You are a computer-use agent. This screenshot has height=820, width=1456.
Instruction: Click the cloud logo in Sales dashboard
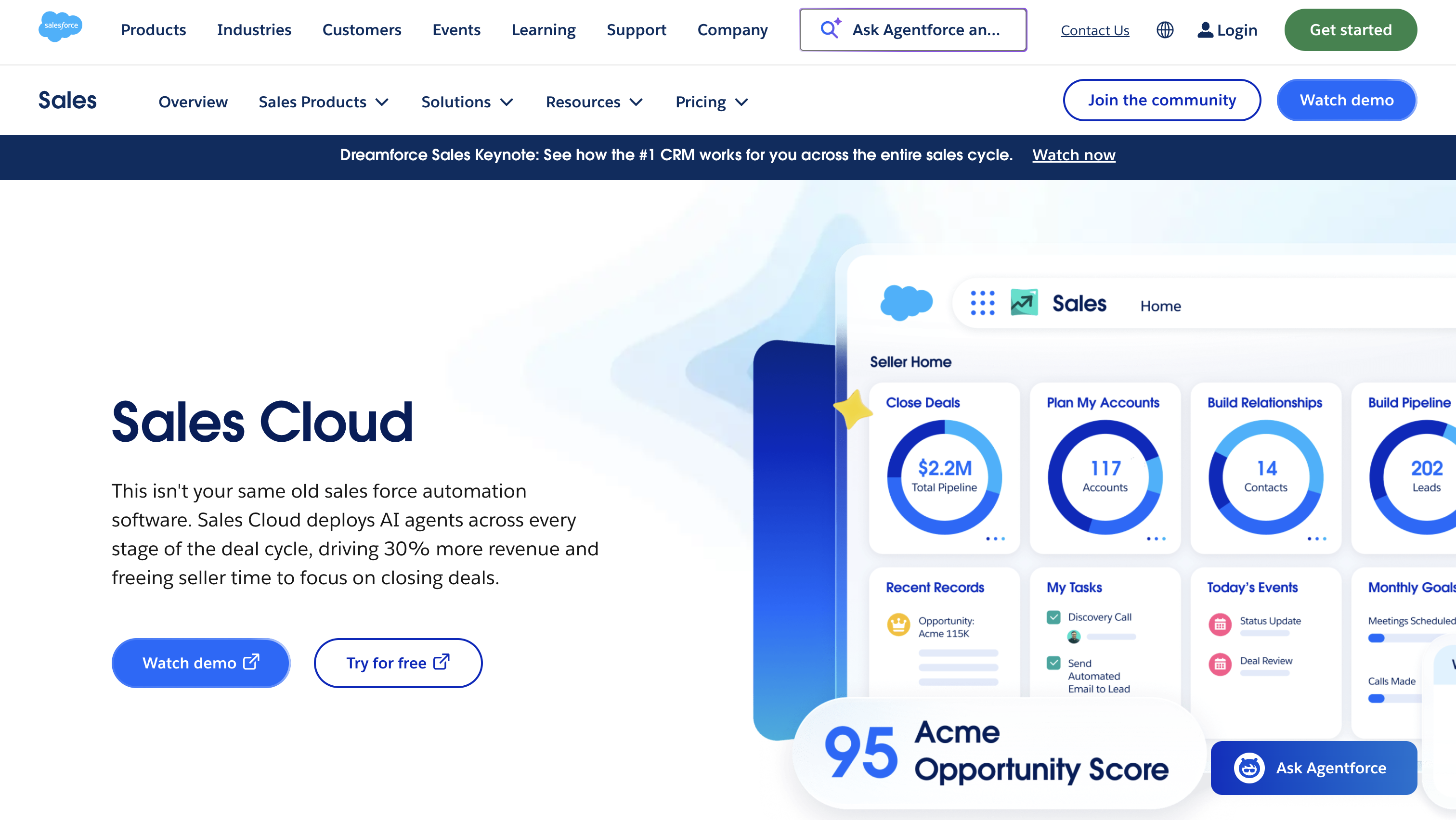(907, 303)
